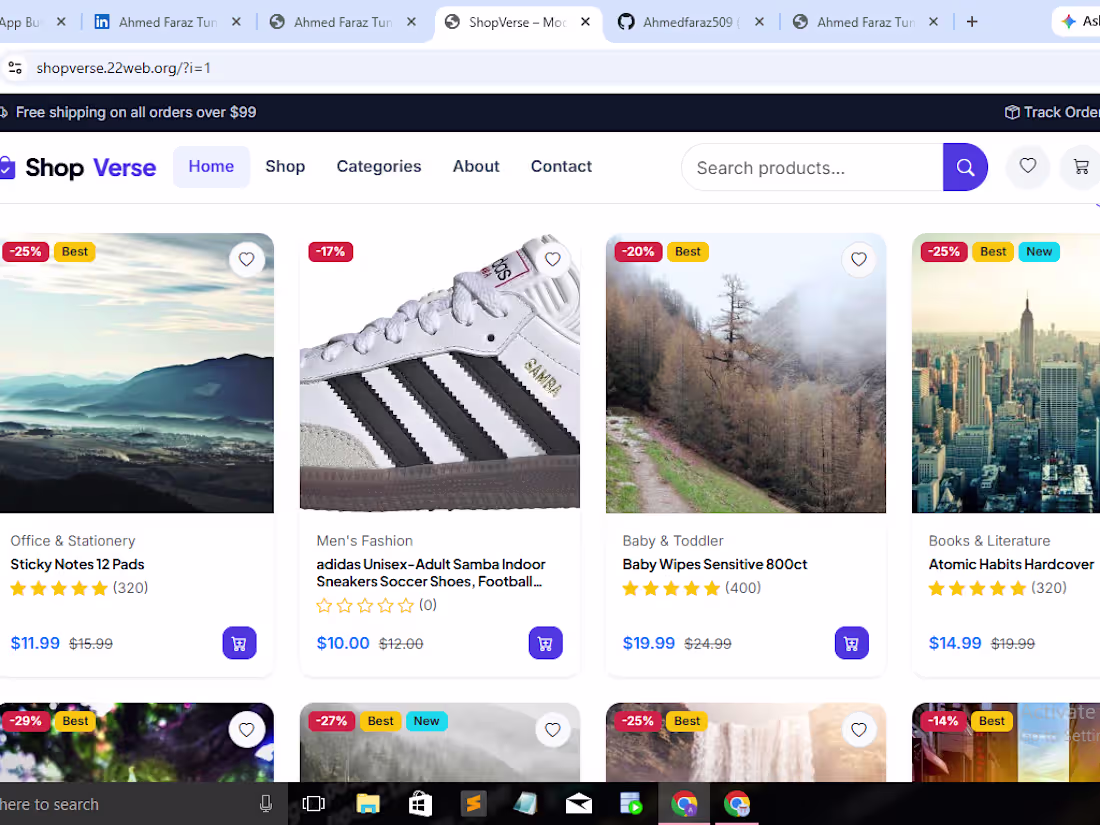Click the Atomic Habits city skyline image
The height and width of the screenshot is (825, 1100).
pyautogui.click(x=1006, y=373)
